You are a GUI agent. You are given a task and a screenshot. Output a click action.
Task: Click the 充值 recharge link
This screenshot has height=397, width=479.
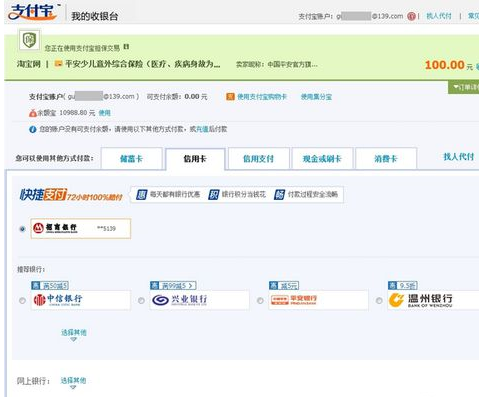(202, 129)
